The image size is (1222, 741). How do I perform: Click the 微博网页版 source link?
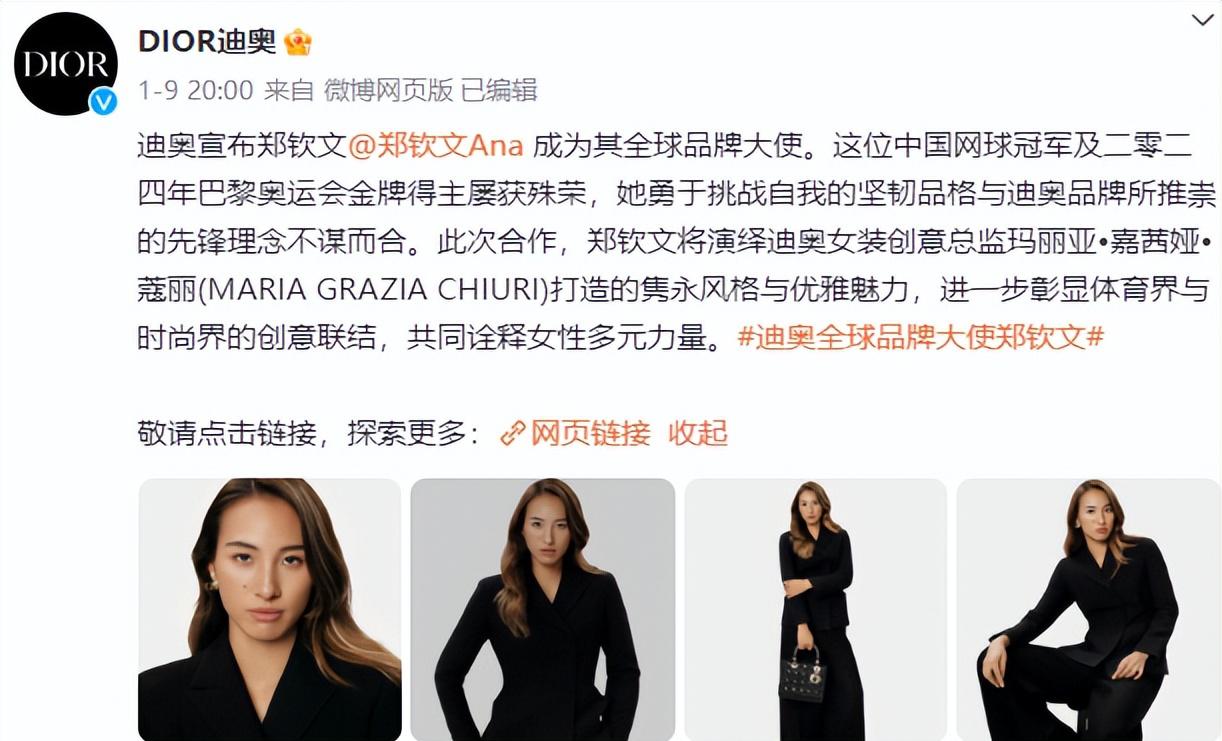point(388,91)
